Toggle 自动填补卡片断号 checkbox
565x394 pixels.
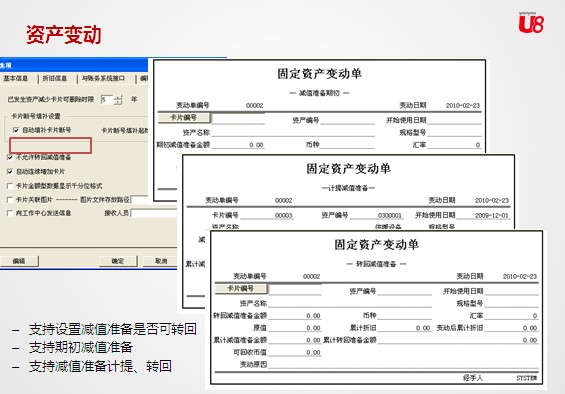15,130
